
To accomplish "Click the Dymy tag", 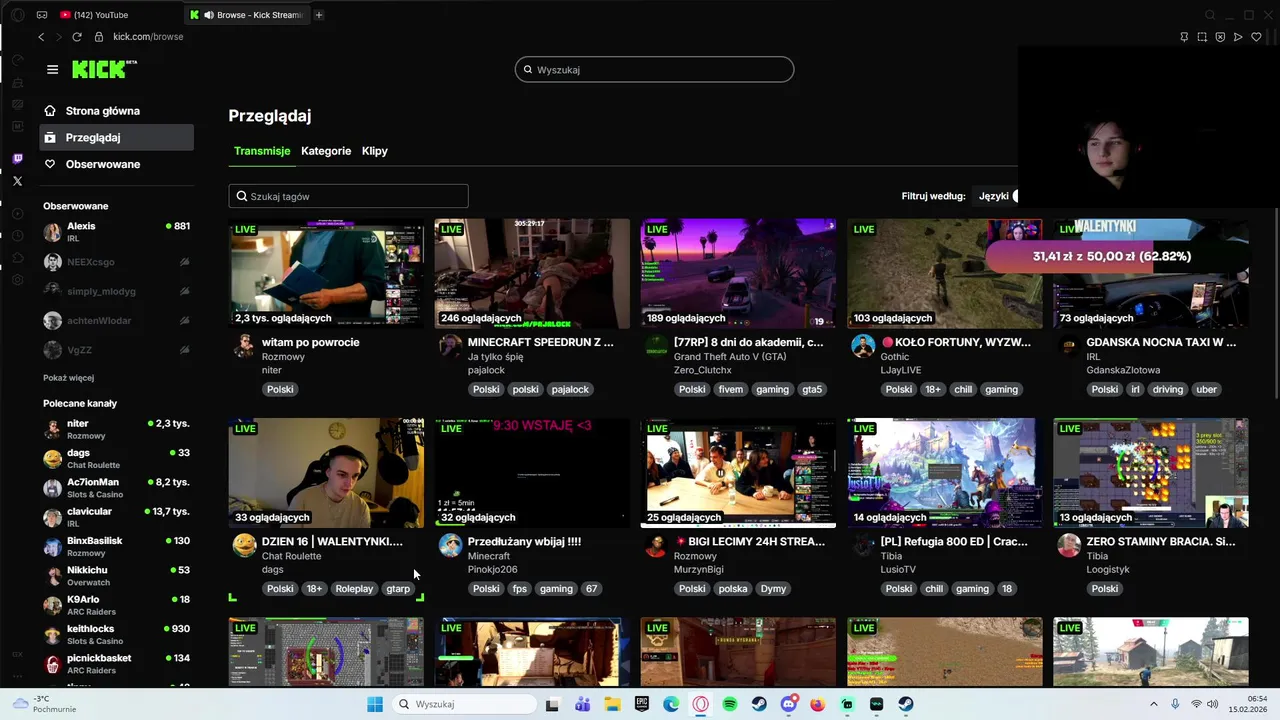I will coord(773,589).
